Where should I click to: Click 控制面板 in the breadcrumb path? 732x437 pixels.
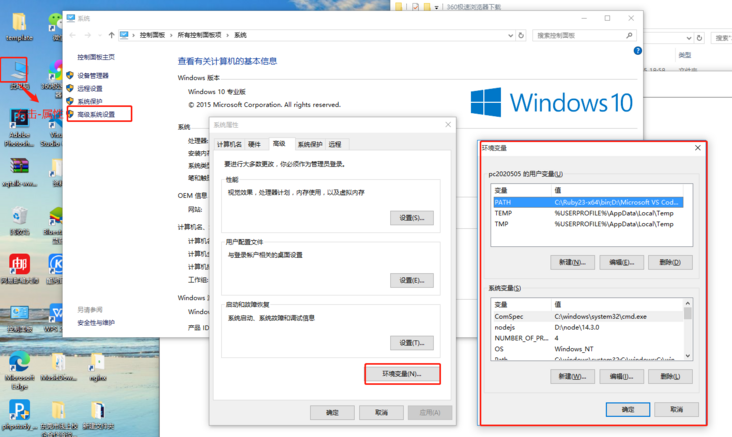(152, 35)
